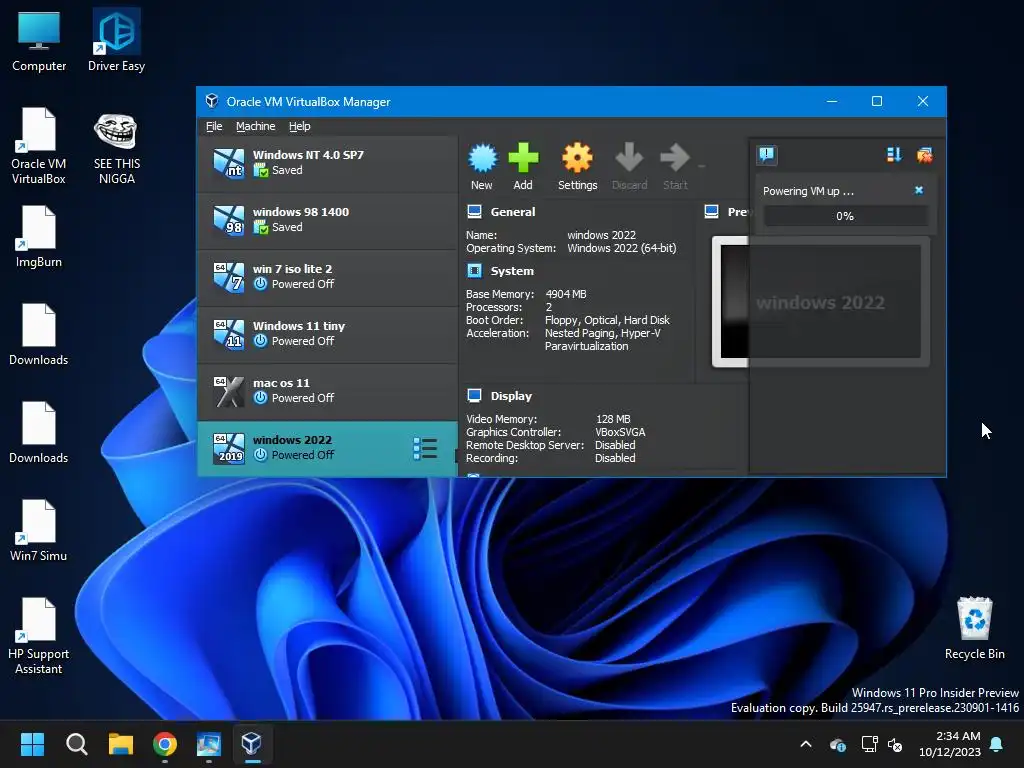
Task: Open the clock showing 2:34 AM
Action: pyautogui.click(x=950, y=744)
